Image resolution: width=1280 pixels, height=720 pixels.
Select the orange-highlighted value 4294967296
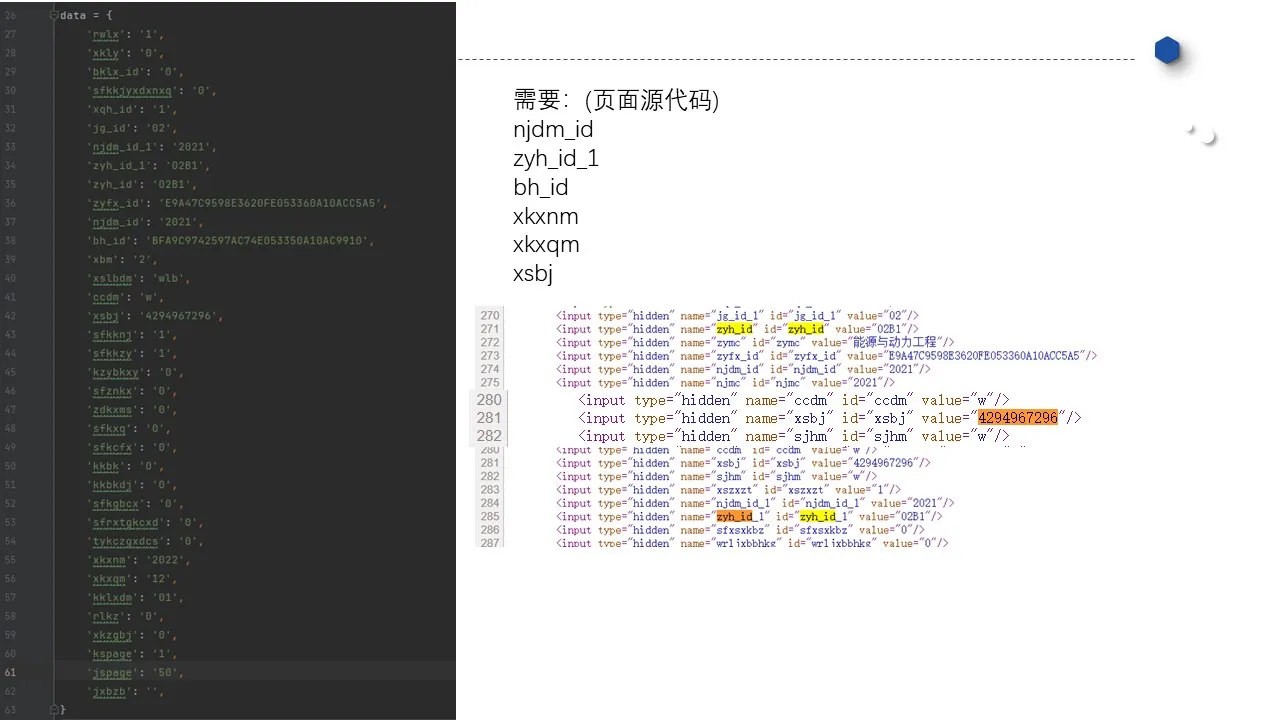tap(1018, 418)
